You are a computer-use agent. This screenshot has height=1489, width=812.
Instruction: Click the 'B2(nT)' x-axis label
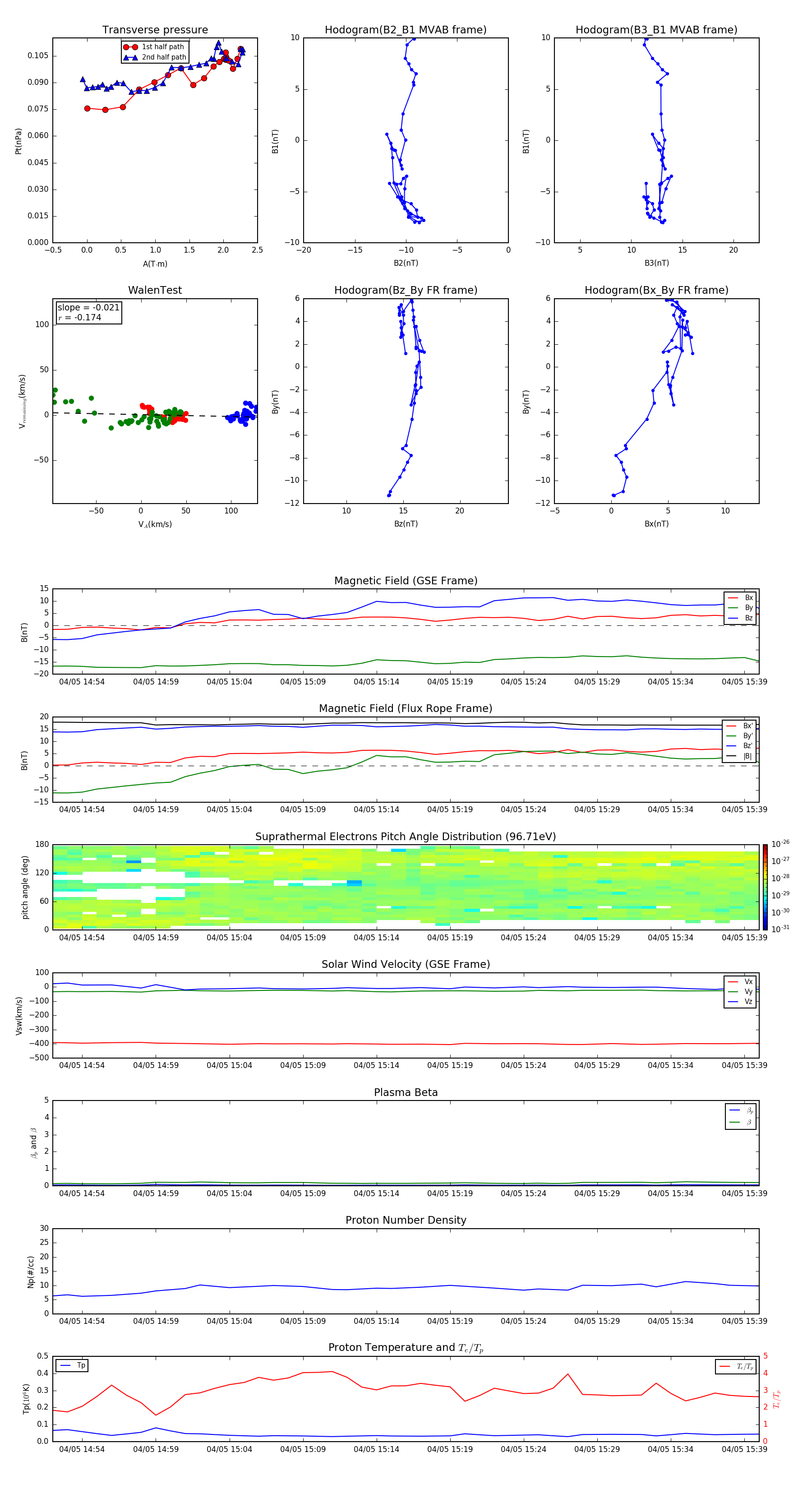pos(406,263)
